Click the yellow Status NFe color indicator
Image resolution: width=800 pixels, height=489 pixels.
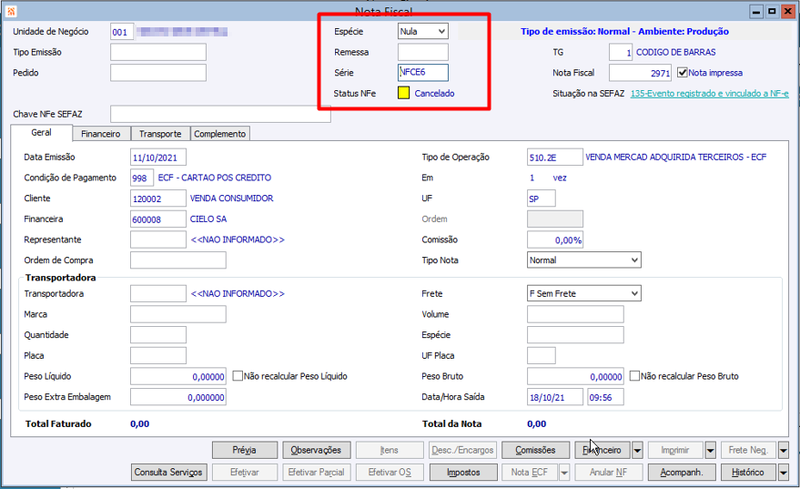click(x=404, y=93)
